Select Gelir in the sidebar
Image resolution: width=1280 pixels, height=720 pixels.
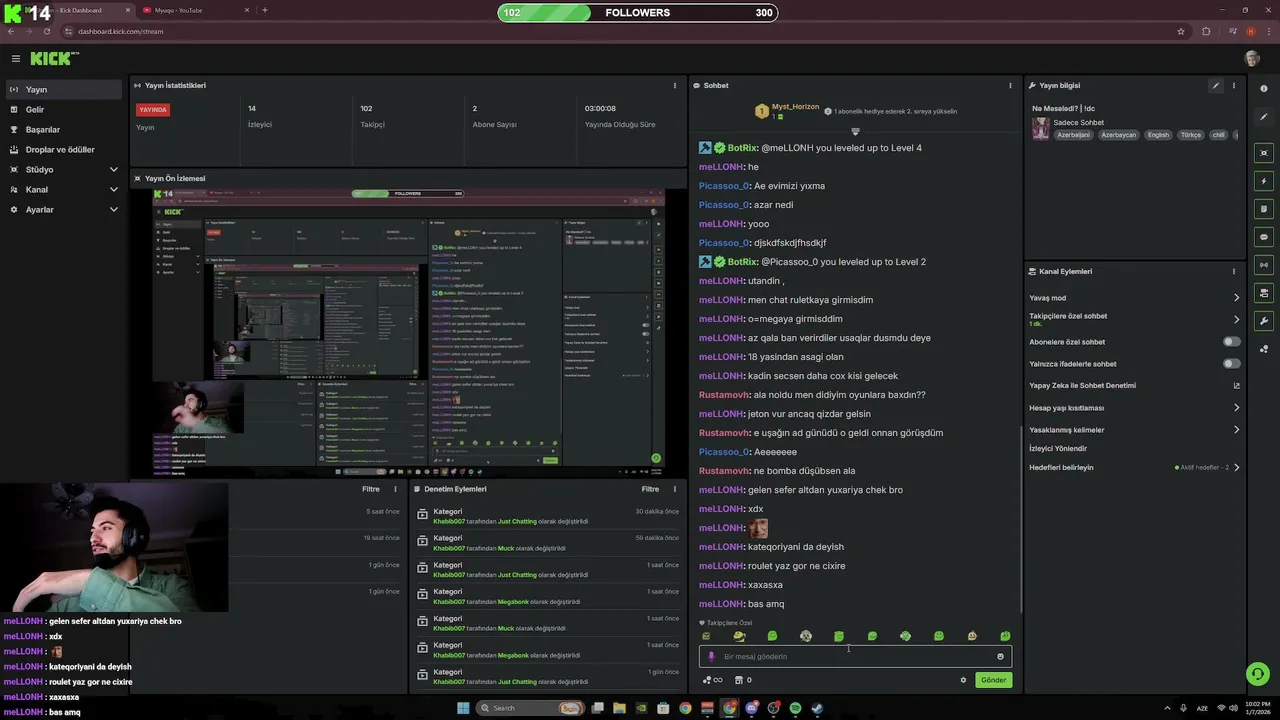[x=65, y=109]
